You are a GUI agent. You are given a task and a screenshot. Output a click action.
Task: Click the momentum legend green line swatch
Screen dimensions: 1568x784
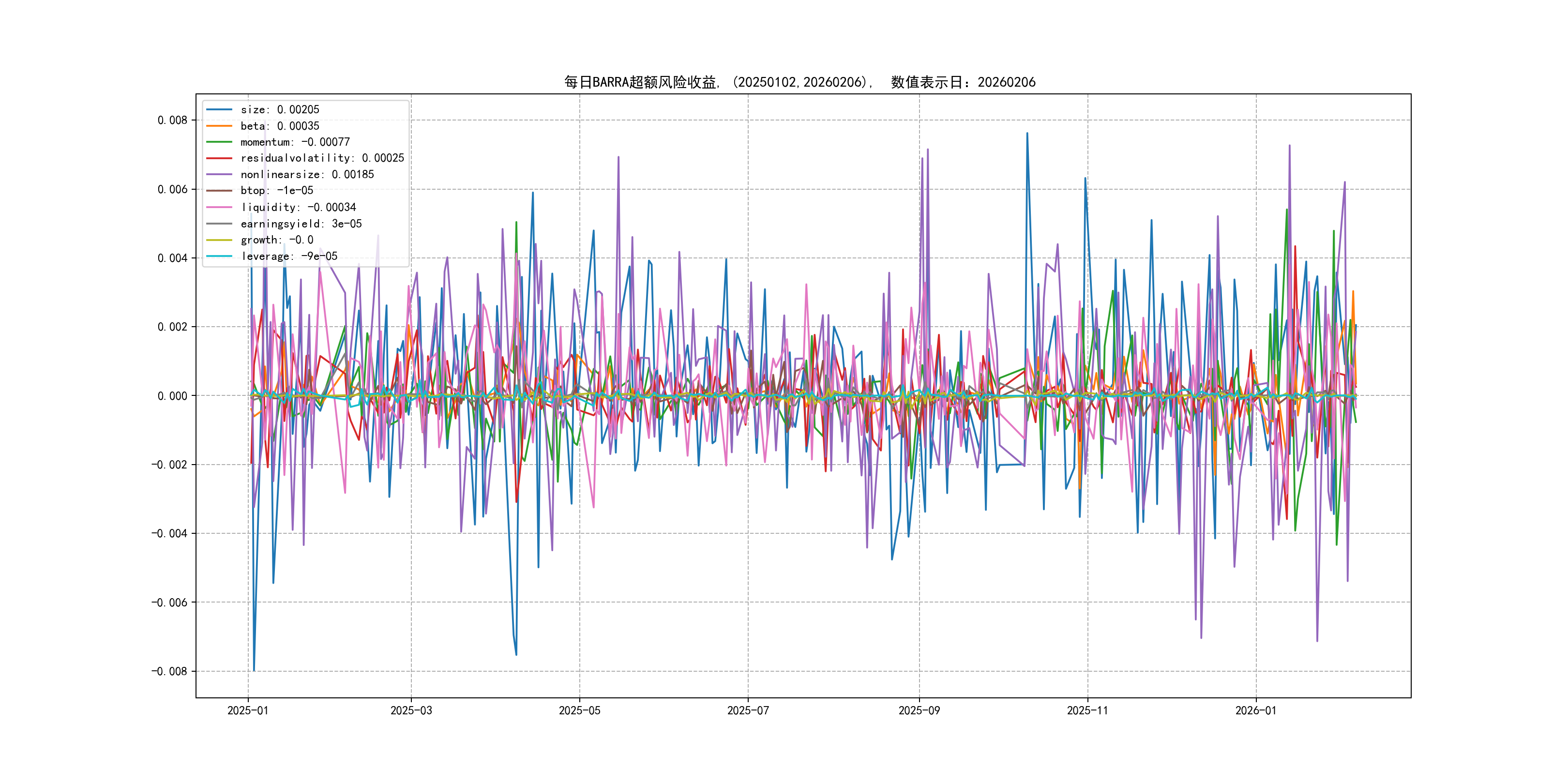pyautogui.click(x=219, y=142)
